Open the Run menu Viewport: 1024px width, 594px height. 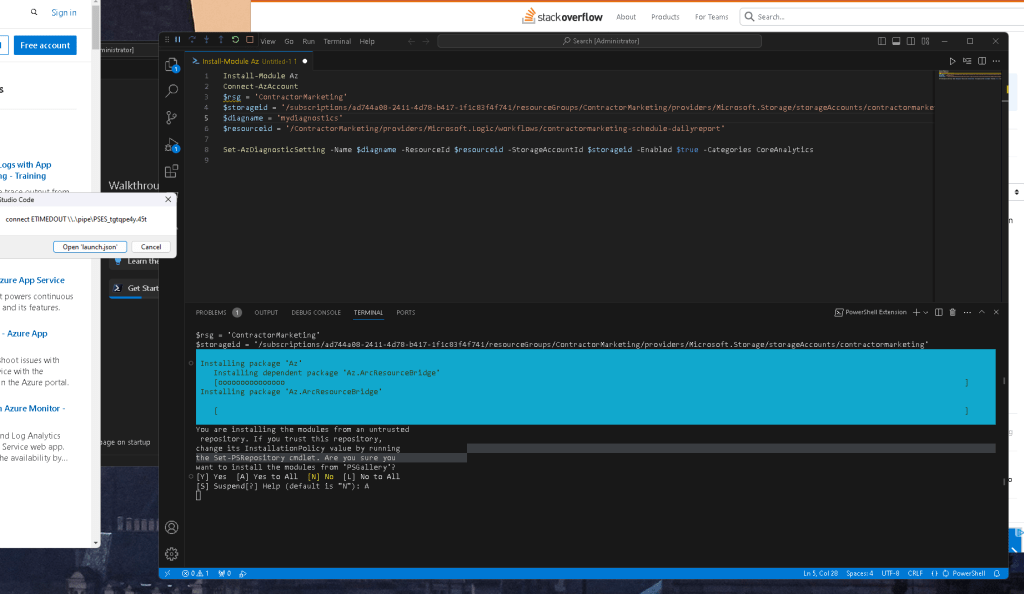(308, 41)
